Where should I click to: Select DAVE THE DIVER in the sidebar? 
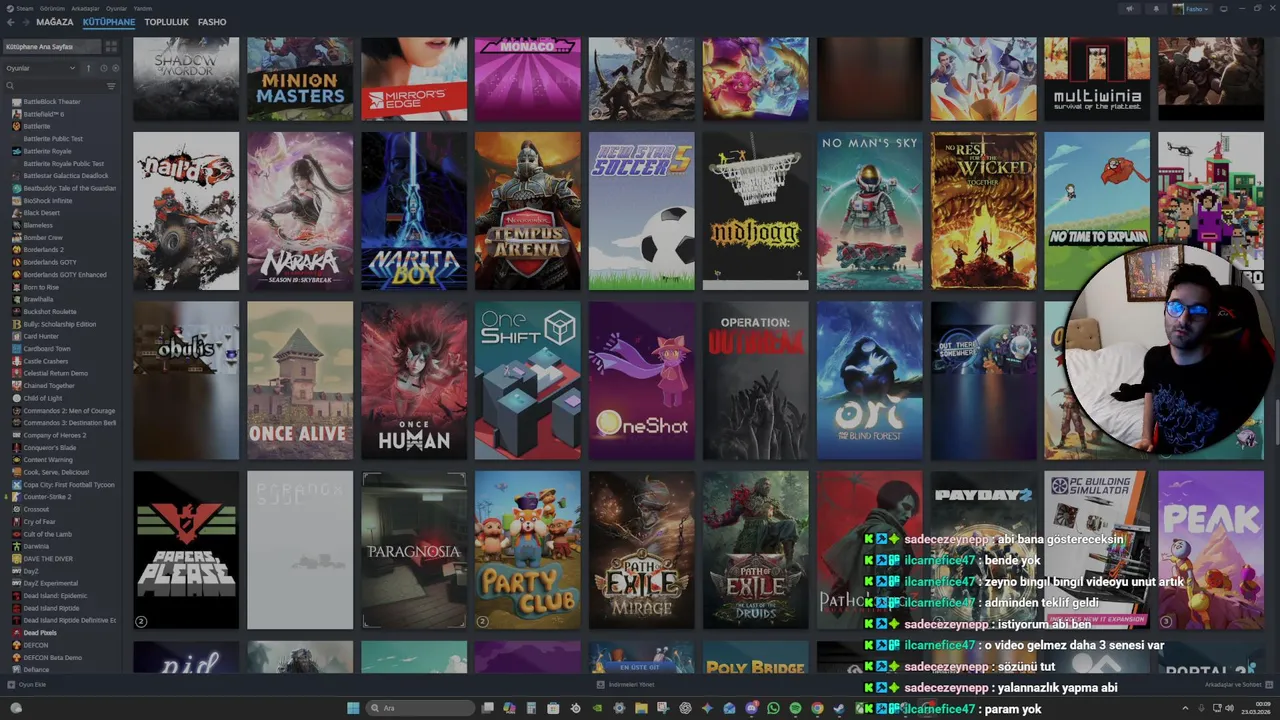coord(49,558)
